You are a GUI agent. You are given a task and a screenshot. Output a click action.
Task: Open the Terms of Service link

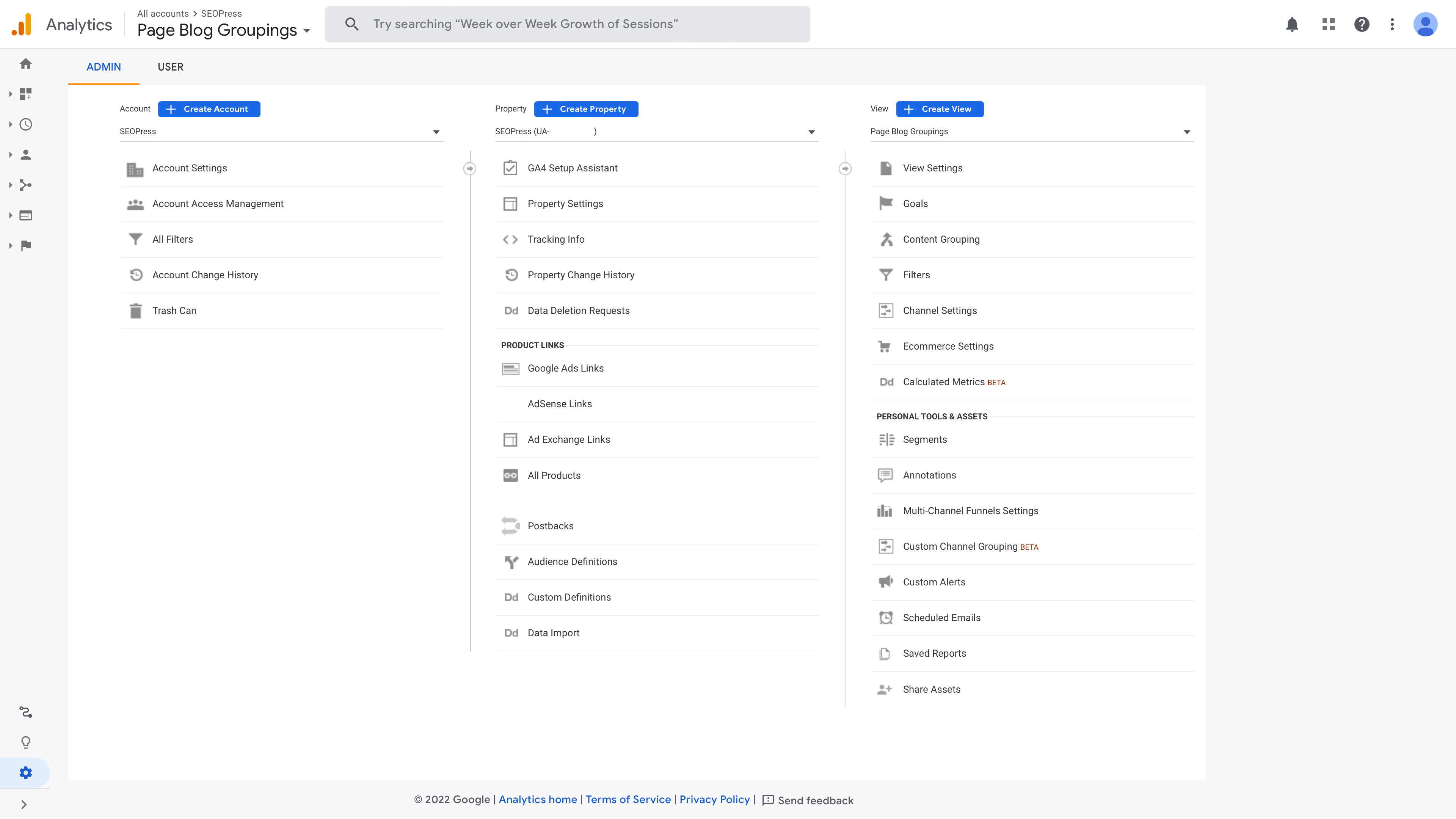(628, 800)
